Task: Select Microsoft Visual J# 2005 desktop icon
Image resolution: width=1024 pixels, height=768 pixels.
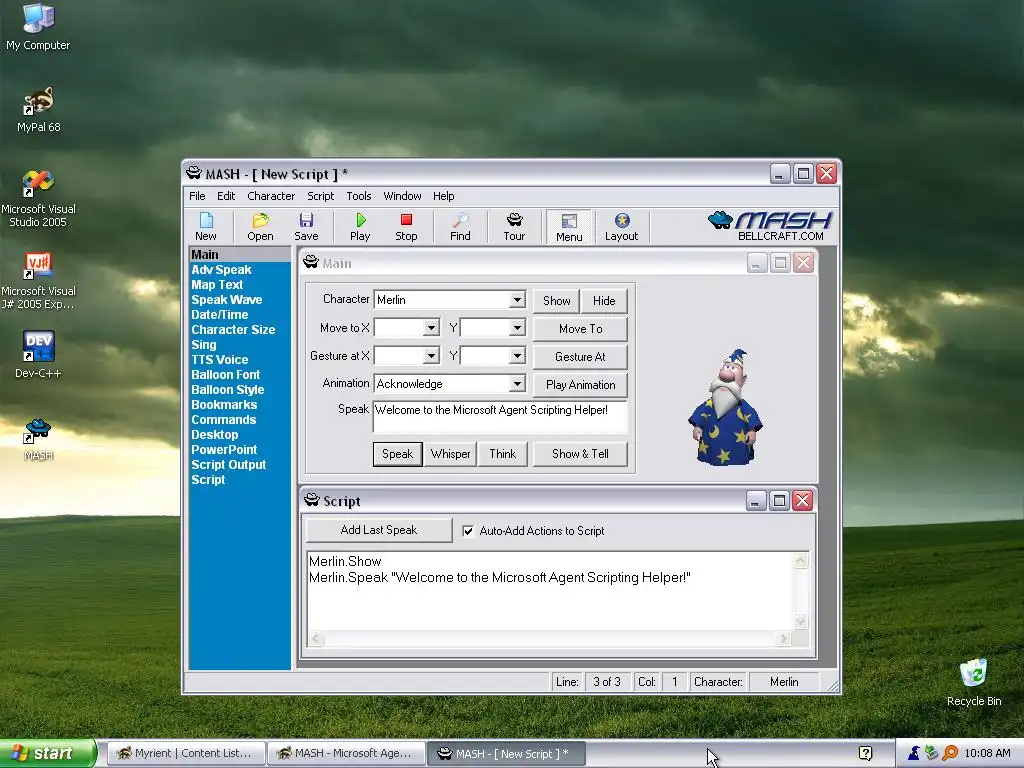Action: click(x=38, y=281)
